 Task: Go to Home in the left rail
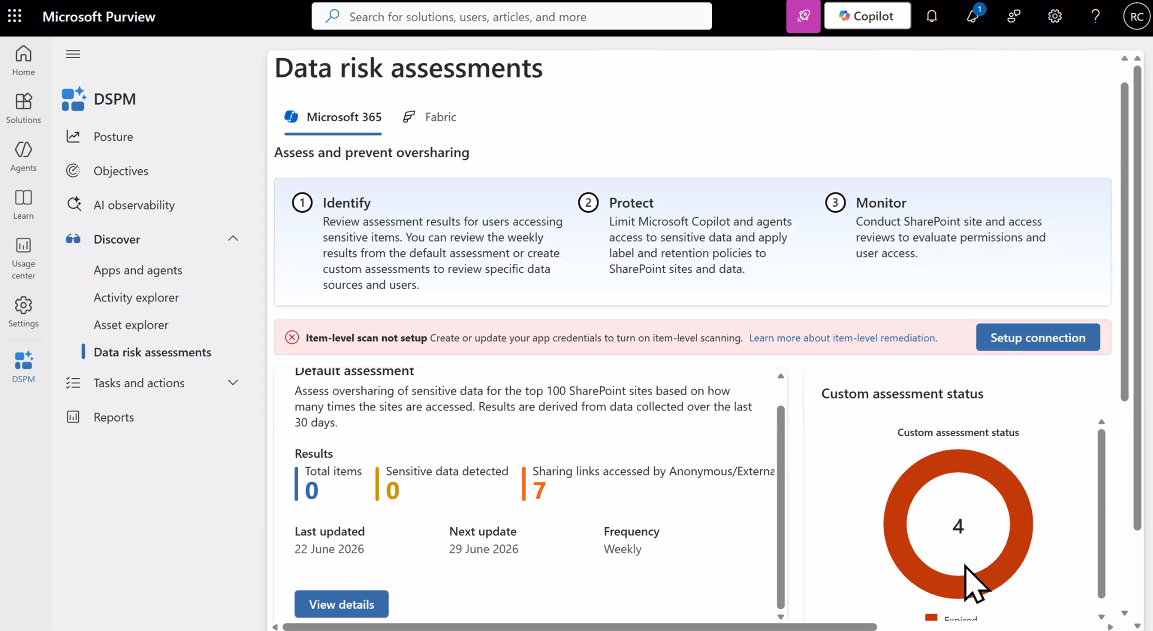click(x=24, y=60)
